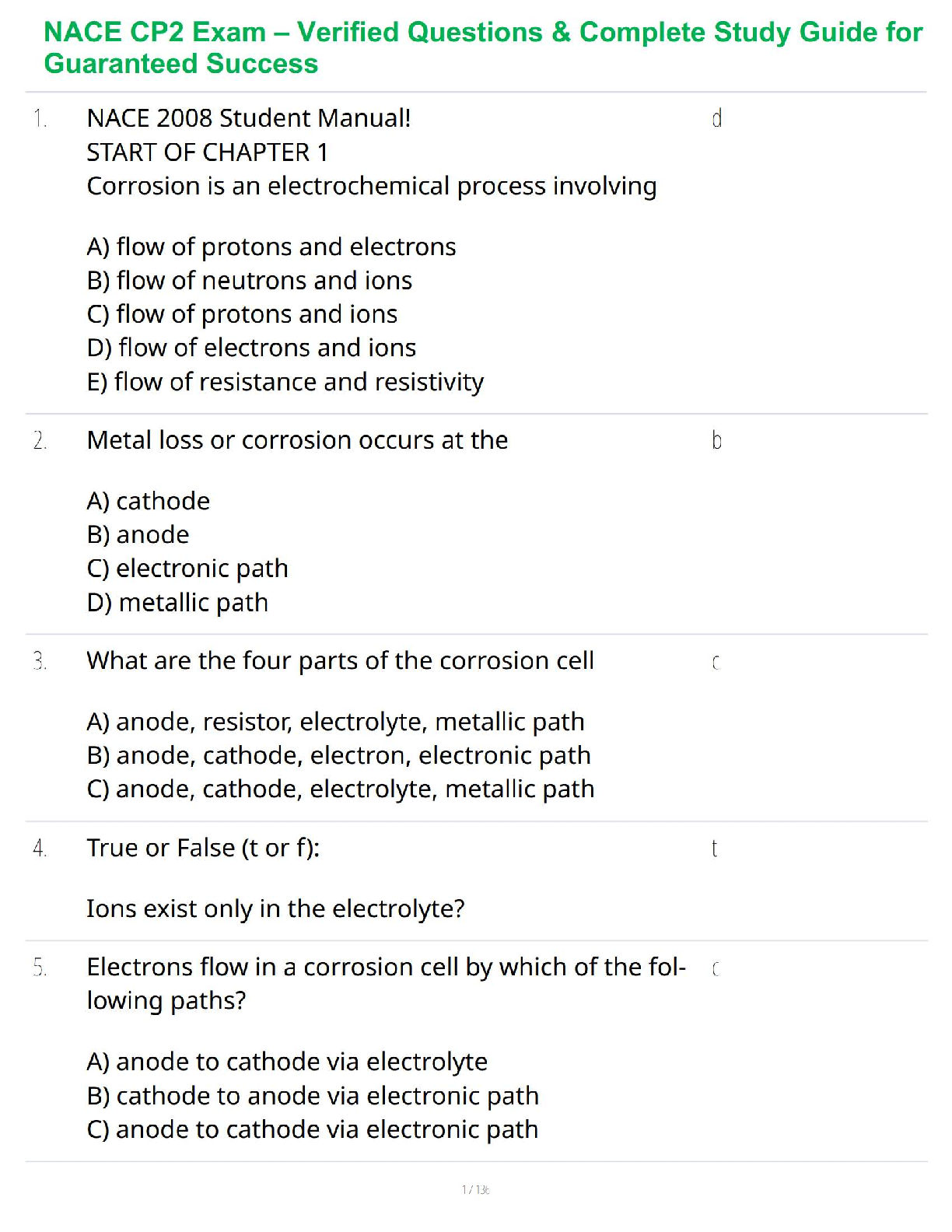This screenshot has height=1232, width=952.
Task: Click option E) flow of resistance and resistivity
Action: (285, 382)
